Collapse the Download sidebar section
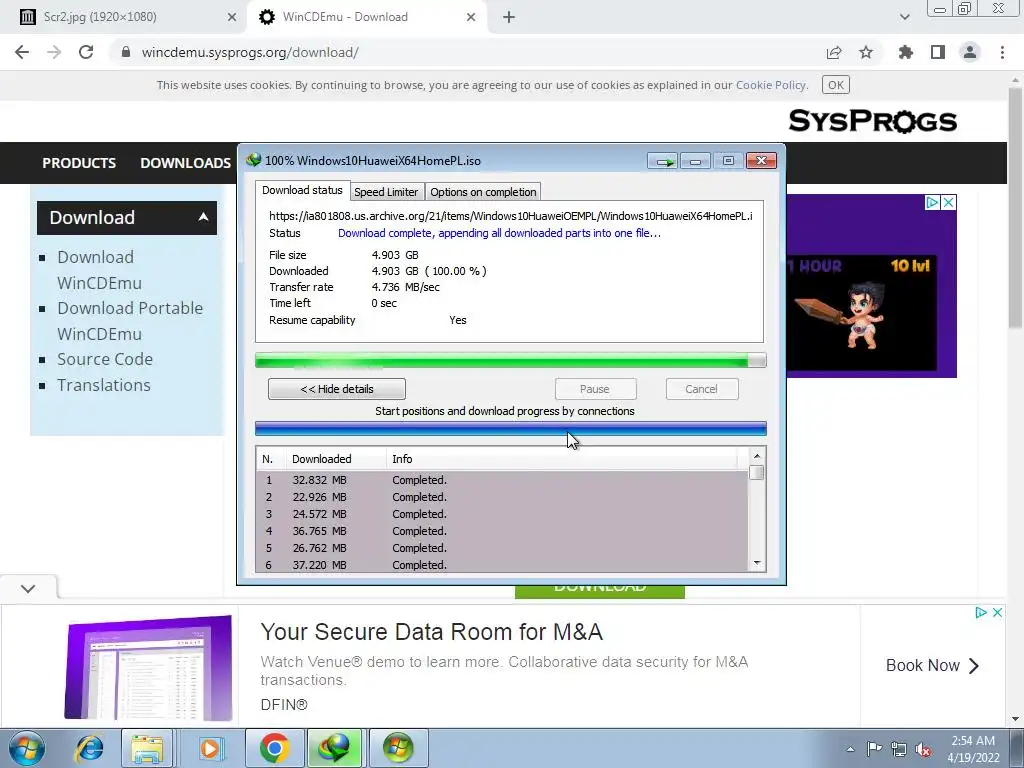Image resolution: width=1024 pixels, height=768 pixels. point(204,217)
